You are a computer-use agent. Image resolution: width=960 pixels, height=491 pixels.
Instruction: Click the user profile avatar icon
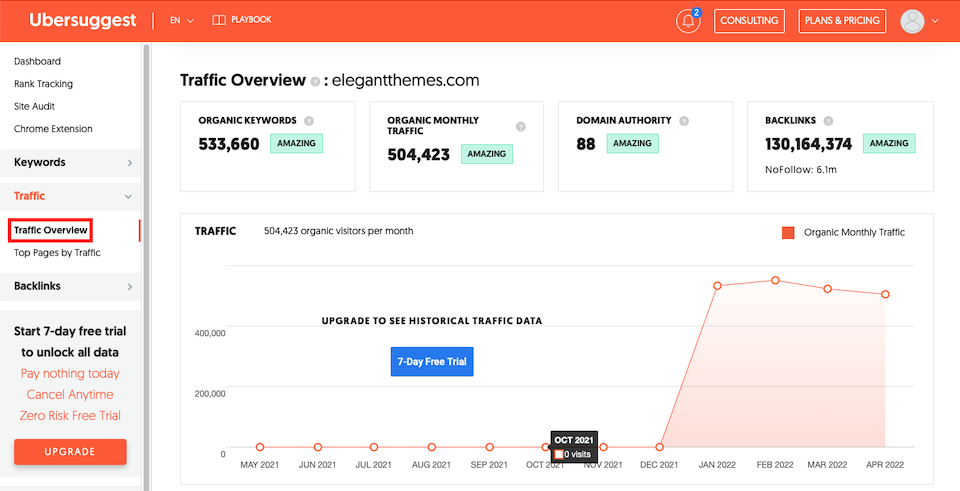912,21
